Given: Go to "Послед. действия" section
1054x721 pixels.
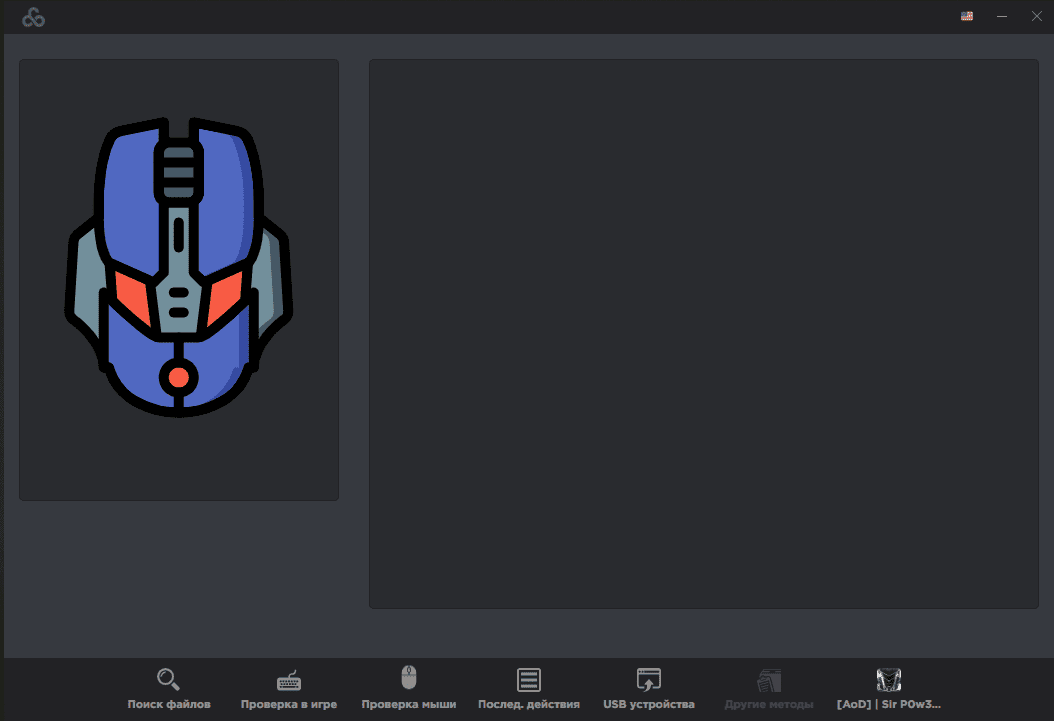Looking at the screenshot, I should 529,704.
